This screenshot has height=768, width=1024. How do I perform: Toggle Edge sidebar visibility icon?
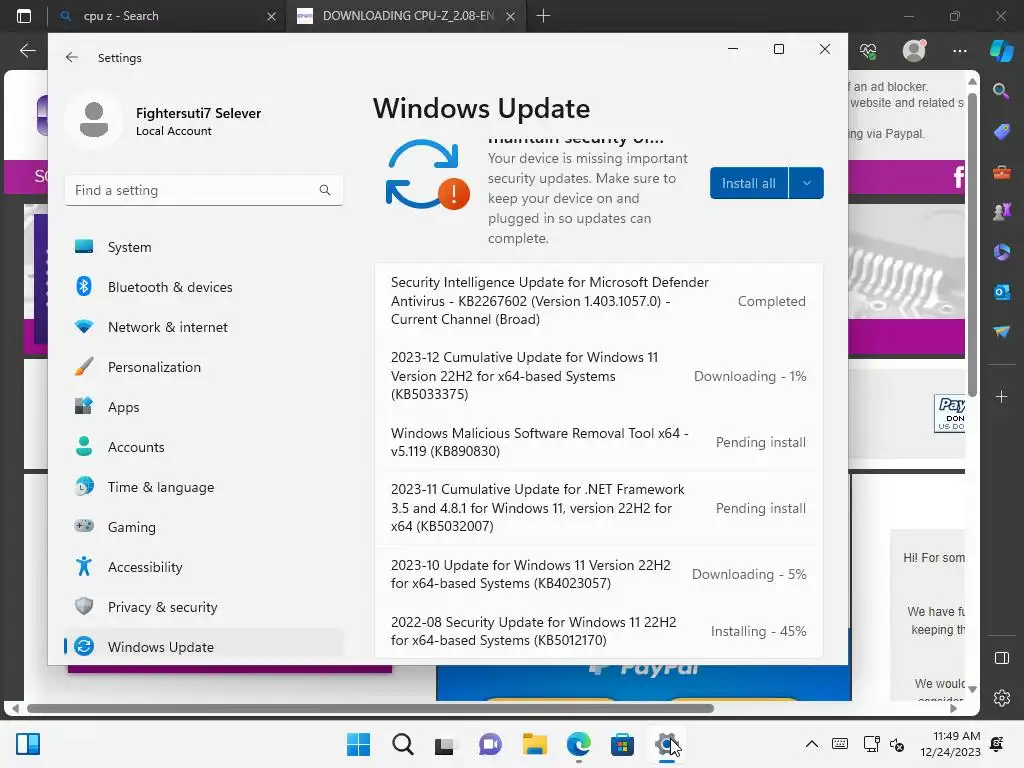1001,658
